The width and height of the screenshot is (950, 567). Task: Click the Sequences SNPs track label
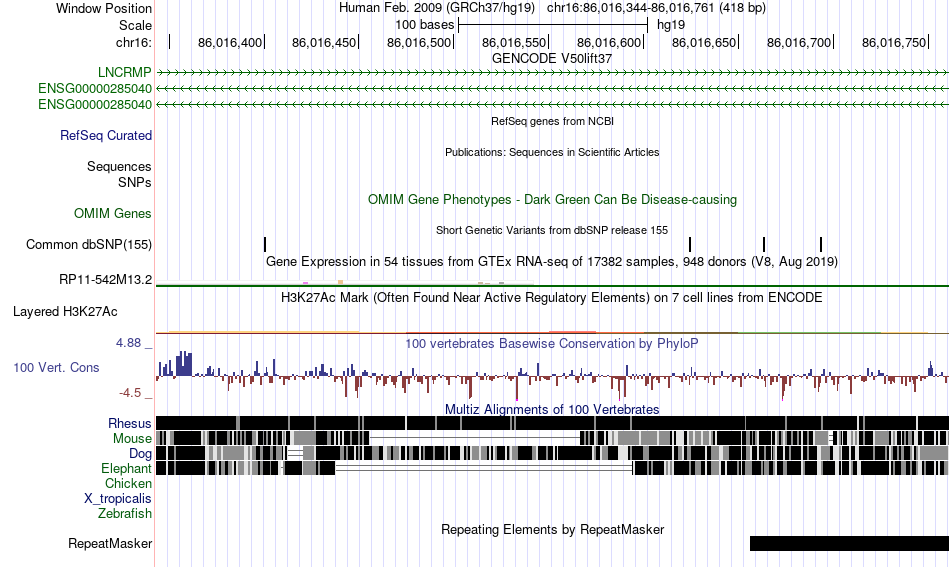click(119, 174)
